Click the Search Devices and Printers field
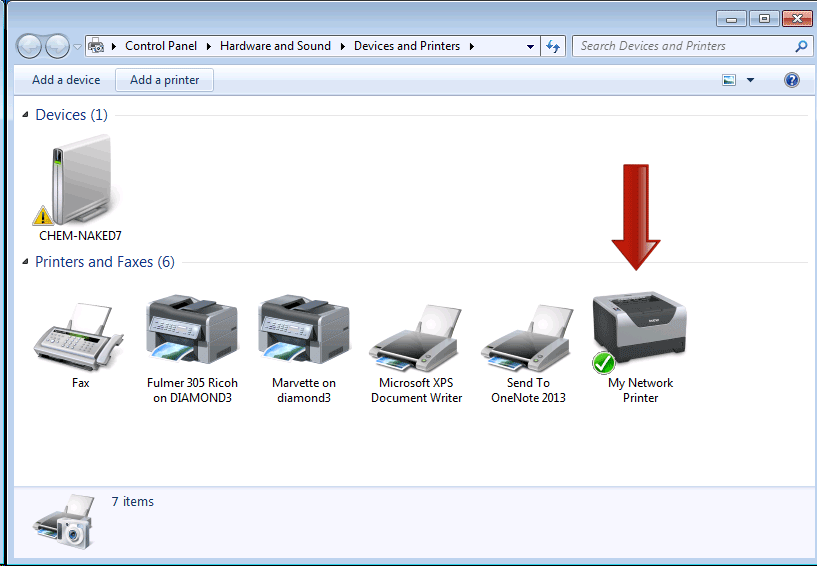The width and height of the screenshot is (817, 566). point(685,46)
